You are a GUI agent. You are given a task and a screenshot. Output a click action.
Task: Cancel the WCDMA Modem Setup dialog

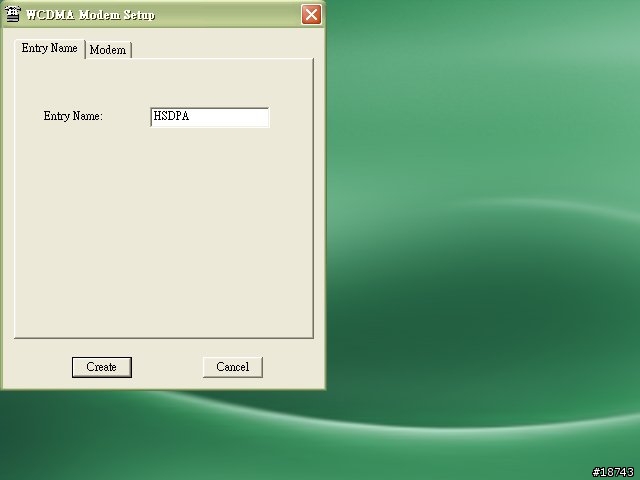click(233, 367)
